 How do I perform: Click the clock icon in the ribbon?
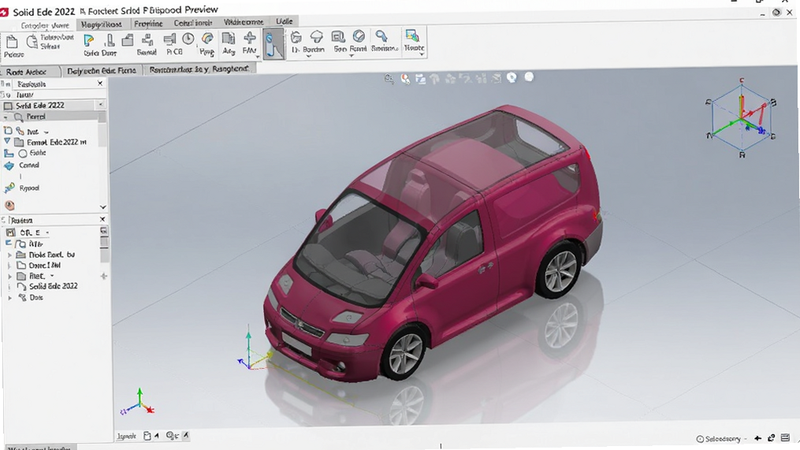click(x=188, y=39)
